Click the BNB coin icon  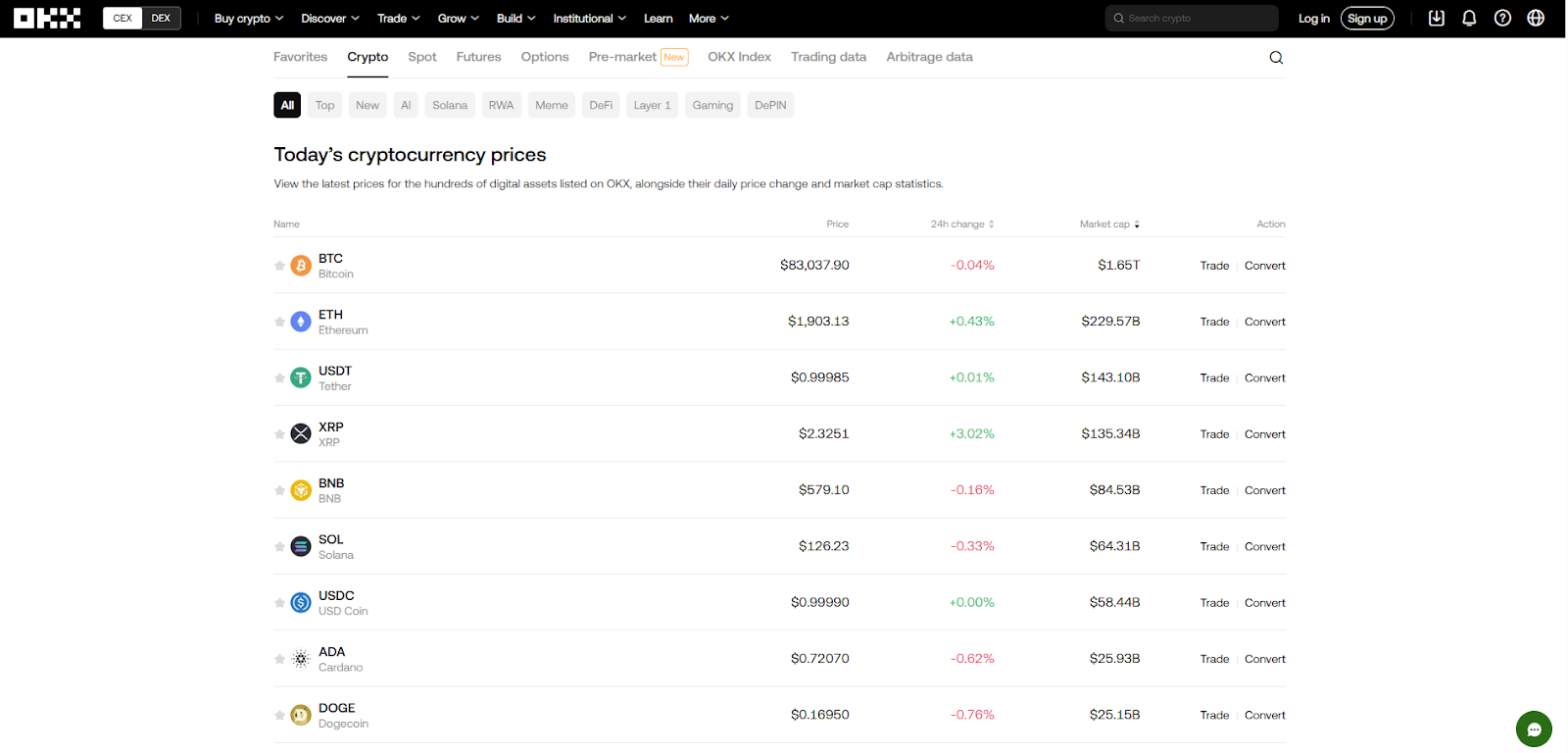tap(301, 490)
